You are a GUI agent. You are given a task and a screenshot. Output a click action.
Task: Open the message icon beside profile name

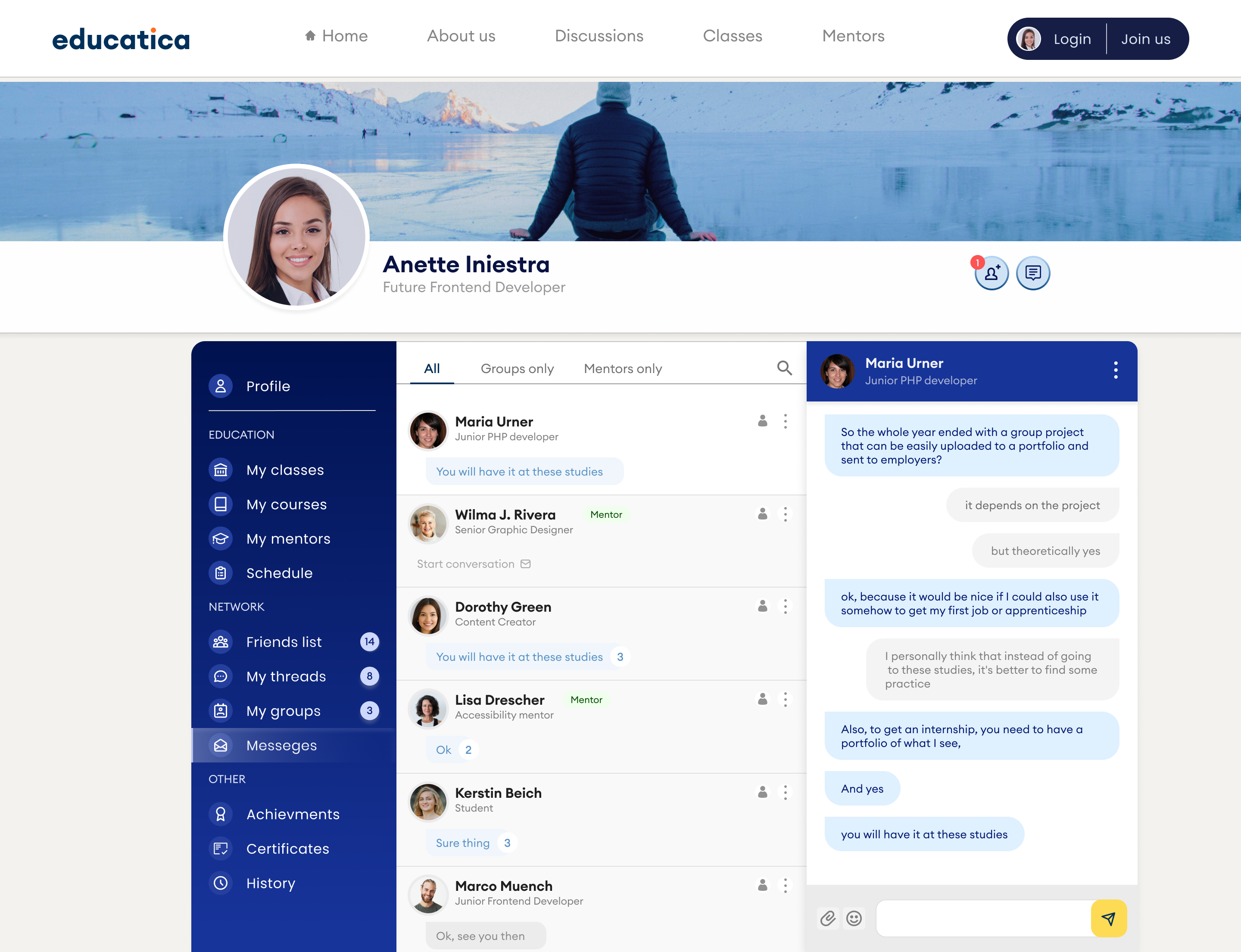(1032, 274)
